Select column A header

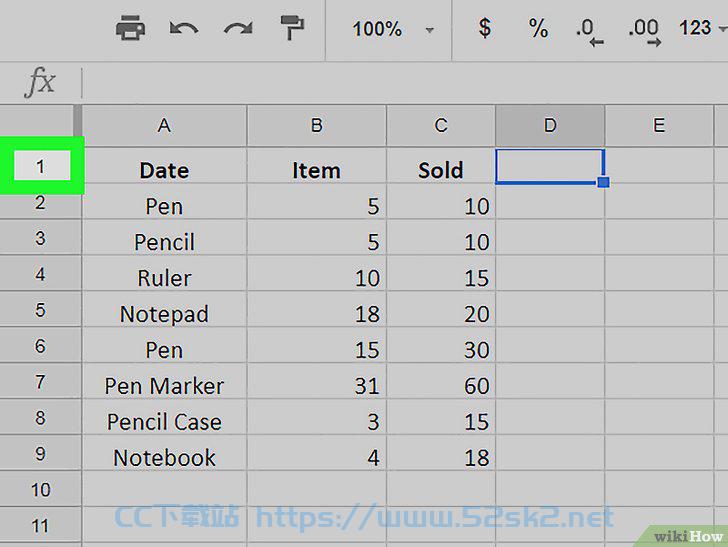click(x=164, y=125)
